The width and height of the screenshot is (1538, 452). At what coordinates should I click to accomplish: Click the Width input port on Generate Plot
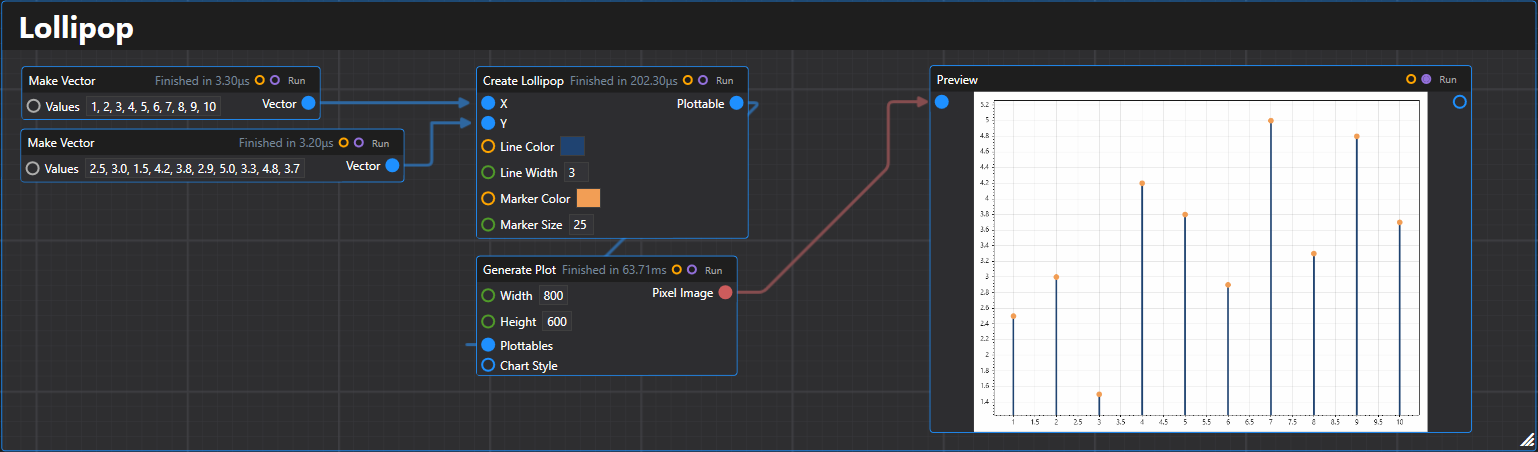488,296
